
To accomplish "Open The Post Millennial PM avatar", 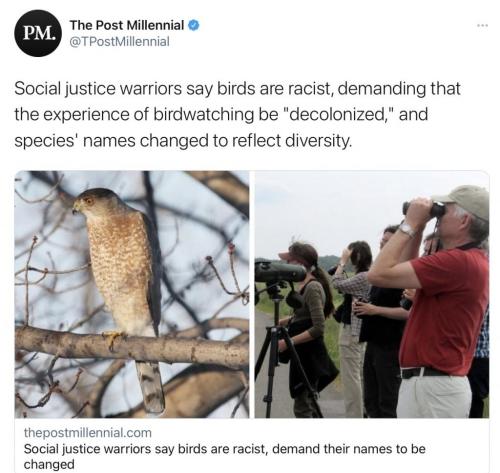I will [x=38, y=33].
